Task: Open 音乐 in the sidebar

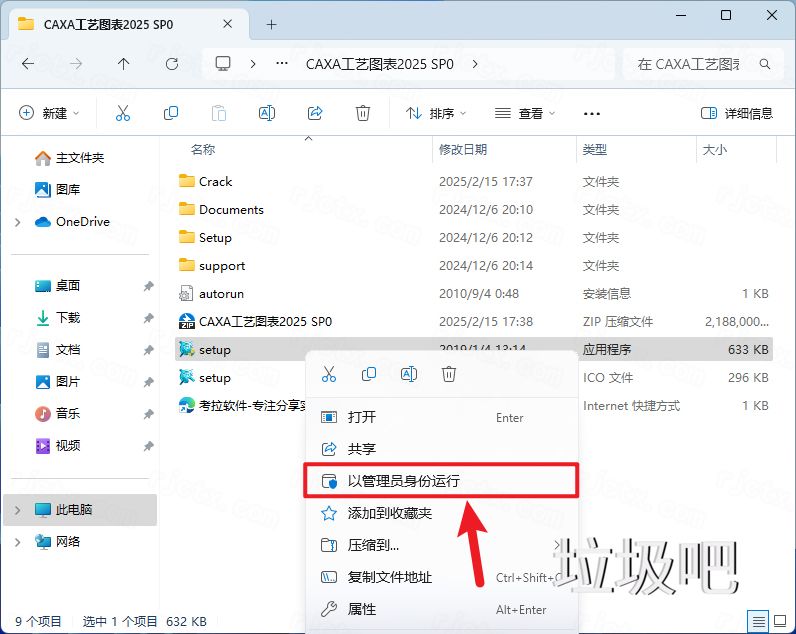Action: (x=57, y=414)
